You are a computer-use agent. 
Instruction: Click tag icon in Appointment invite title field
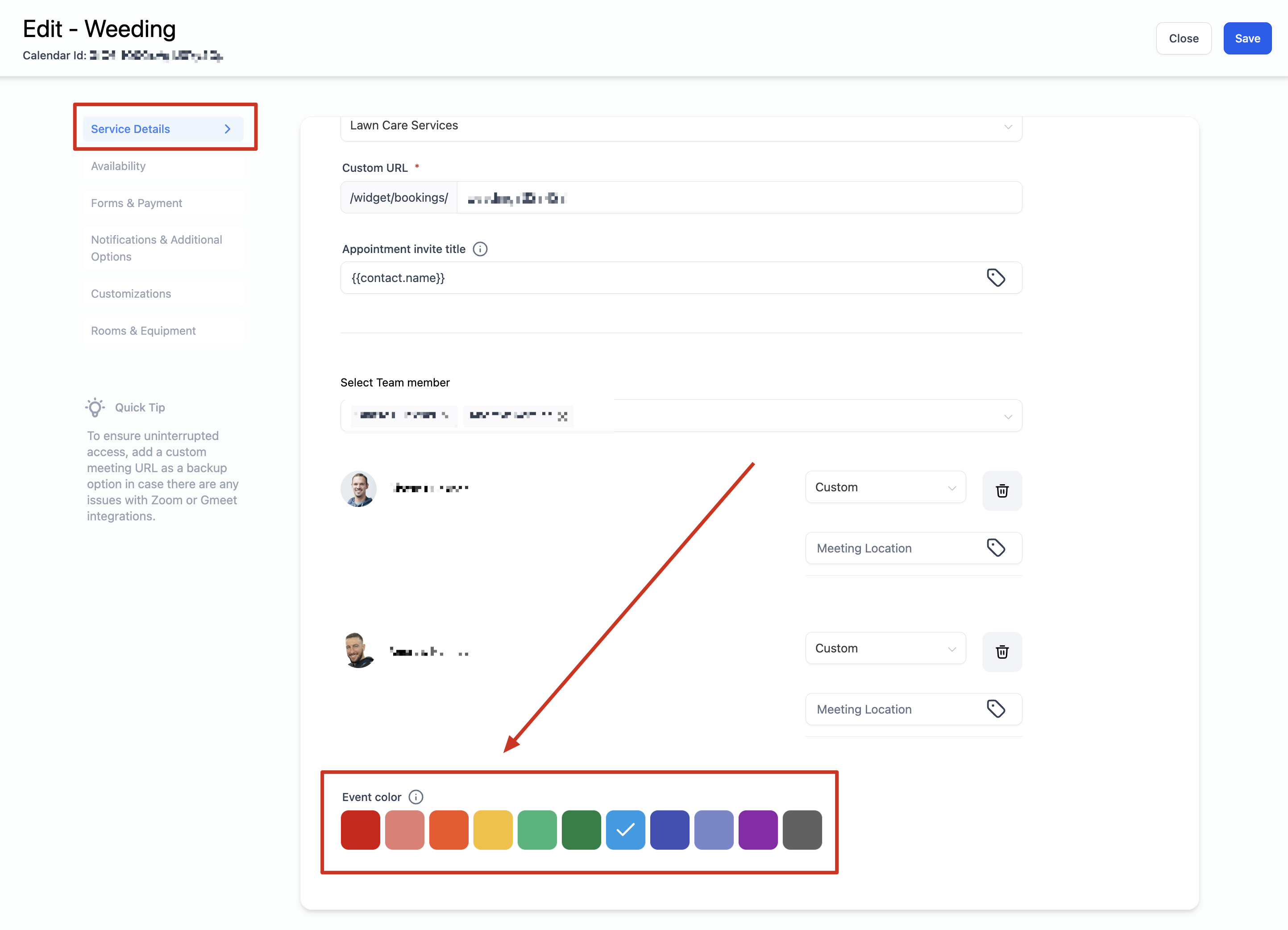click(996, 278)
